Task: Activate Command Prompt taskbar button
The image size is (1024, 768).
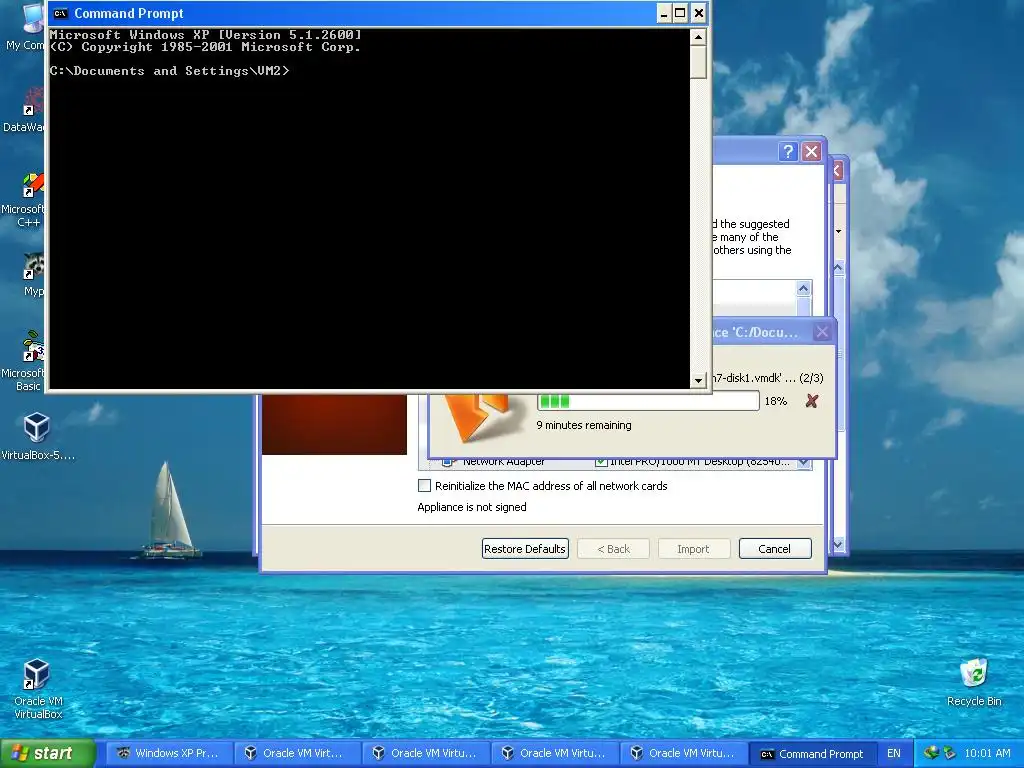Action: (x=812, y=753)
